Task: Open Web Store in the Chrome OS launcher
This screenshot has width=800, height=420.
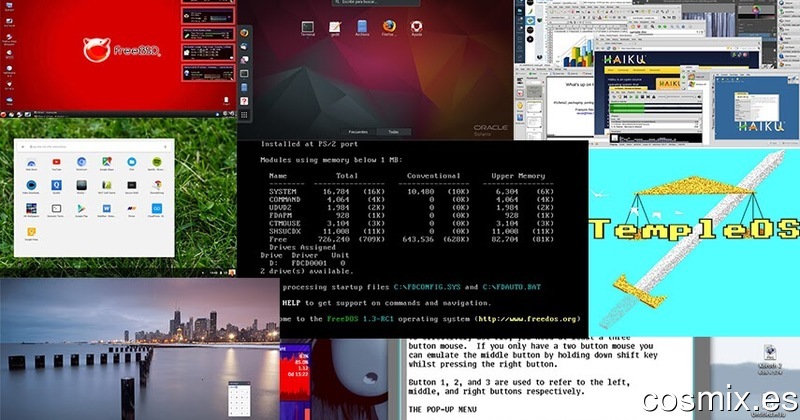Action: (31, 164)
